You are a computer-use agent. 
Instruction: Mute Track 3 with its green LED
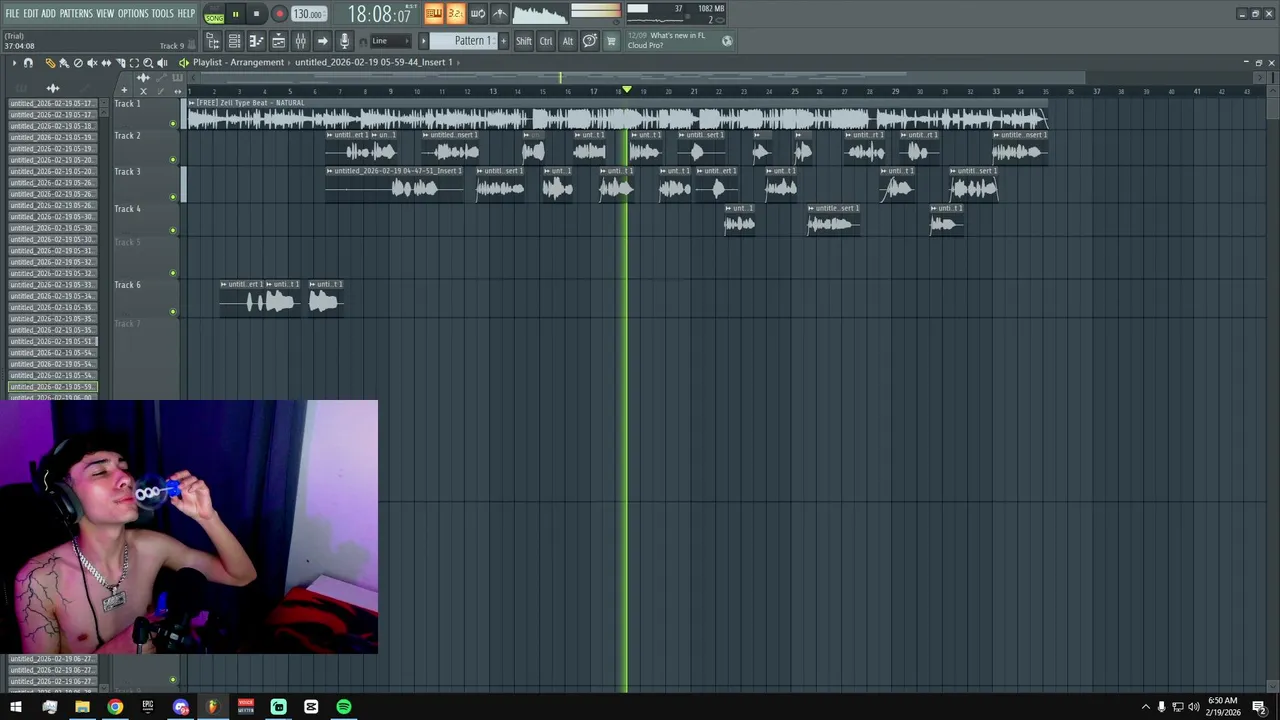[173, 196]
